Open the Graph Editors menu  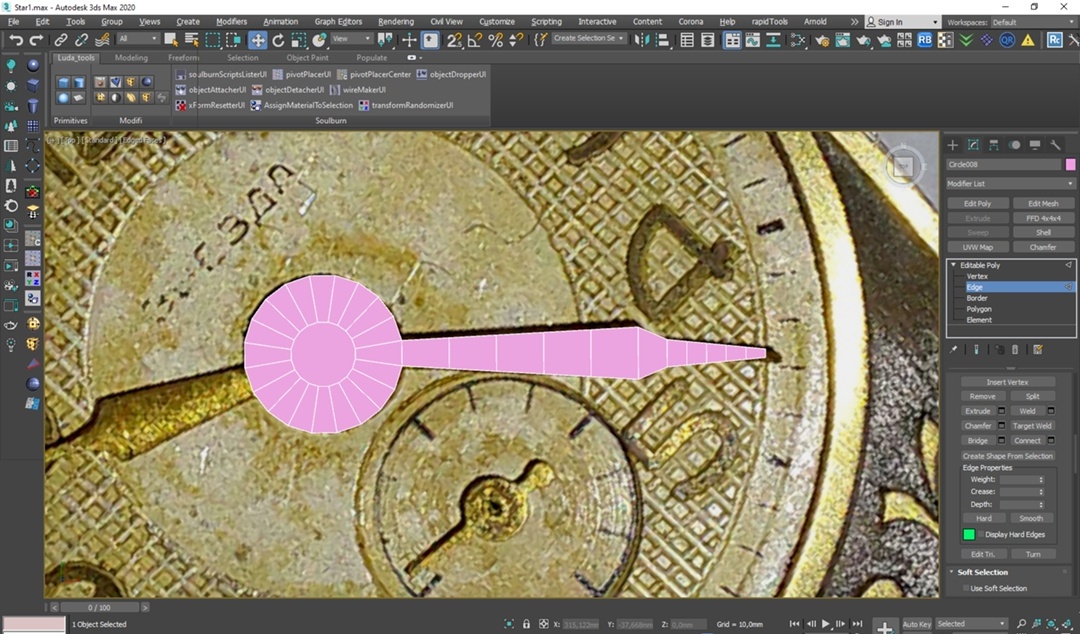(338, 22)
